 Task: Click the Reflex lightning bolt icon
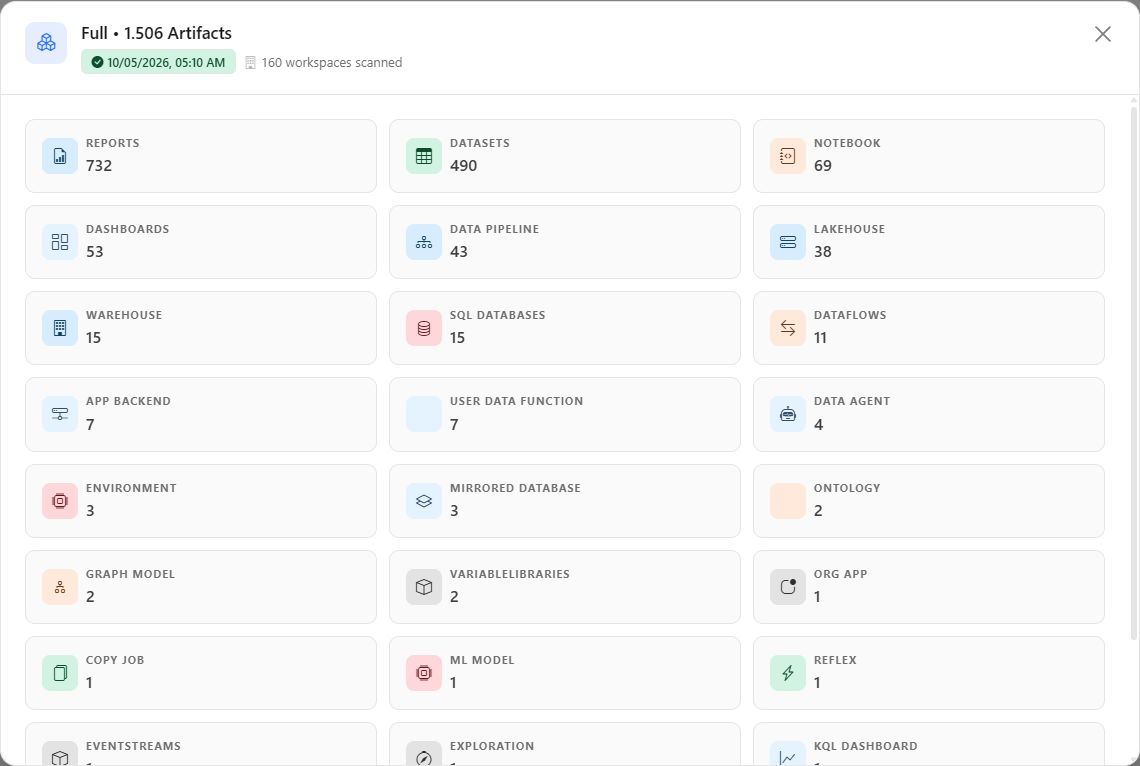pos(788,673)
